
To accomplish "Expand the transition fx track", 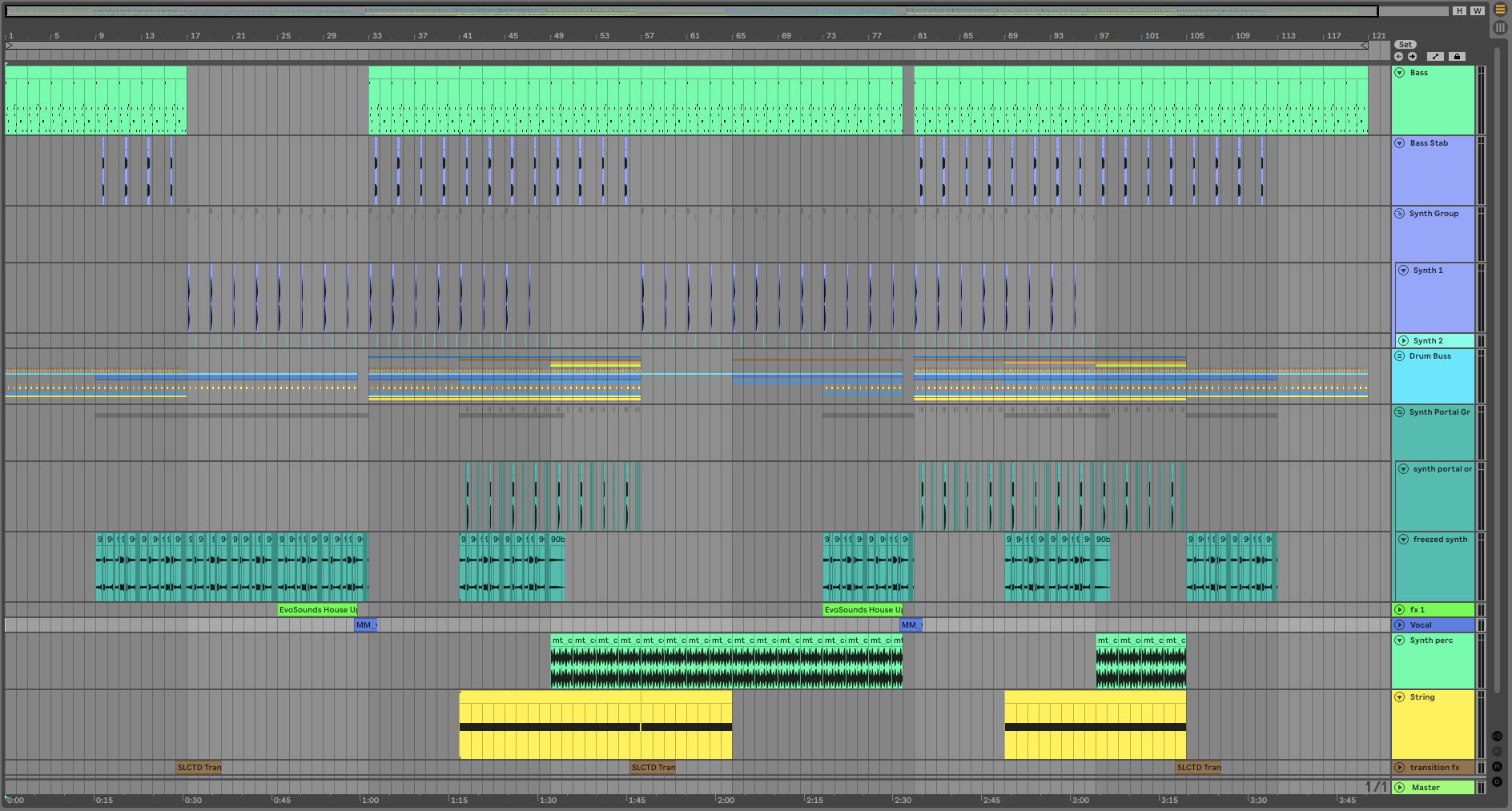I will (1400, 768).
